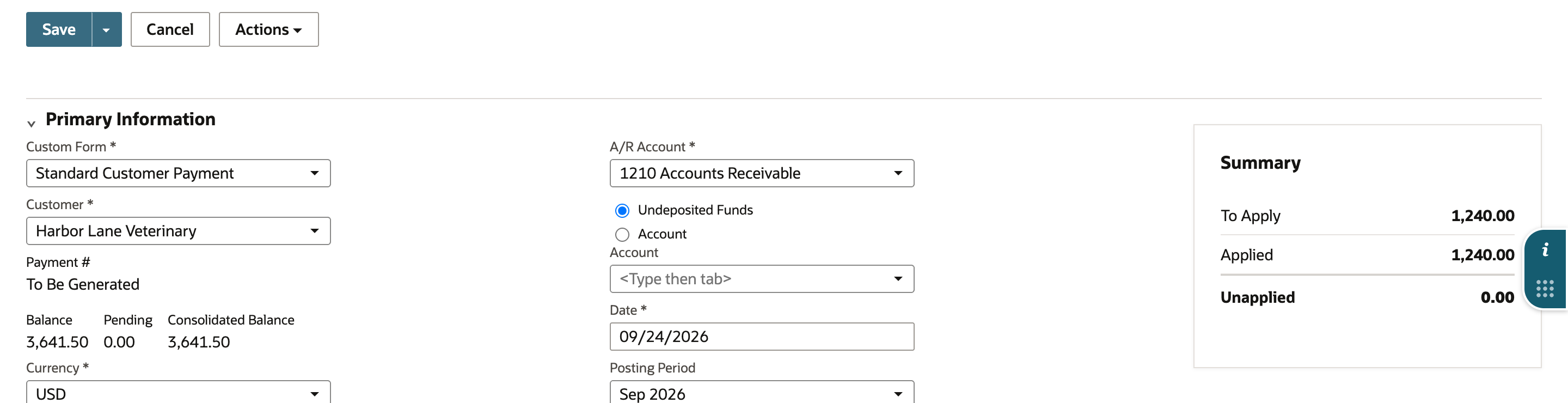Select the Undeposited Funds radio button
Viewport: 1568px width, 403px height.
pyautogui.click(x=622, y=211)
